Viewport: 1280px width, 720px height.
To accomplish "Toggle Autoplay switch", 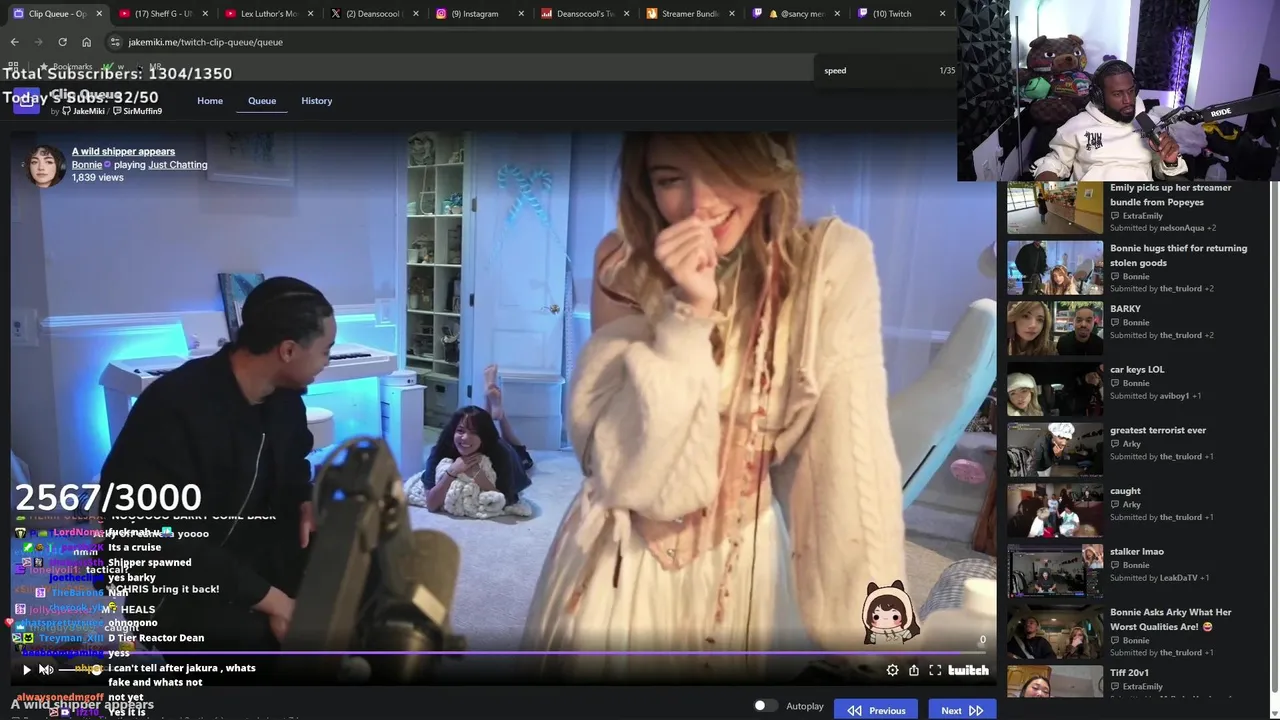I will pyautogui.click(x=765, y=706).
